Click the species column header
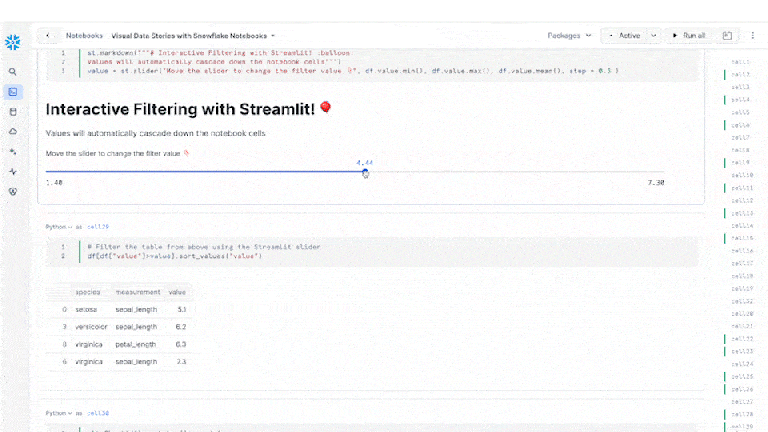The height and width of the screenshot is (432, 768). (x=88, y=292)
